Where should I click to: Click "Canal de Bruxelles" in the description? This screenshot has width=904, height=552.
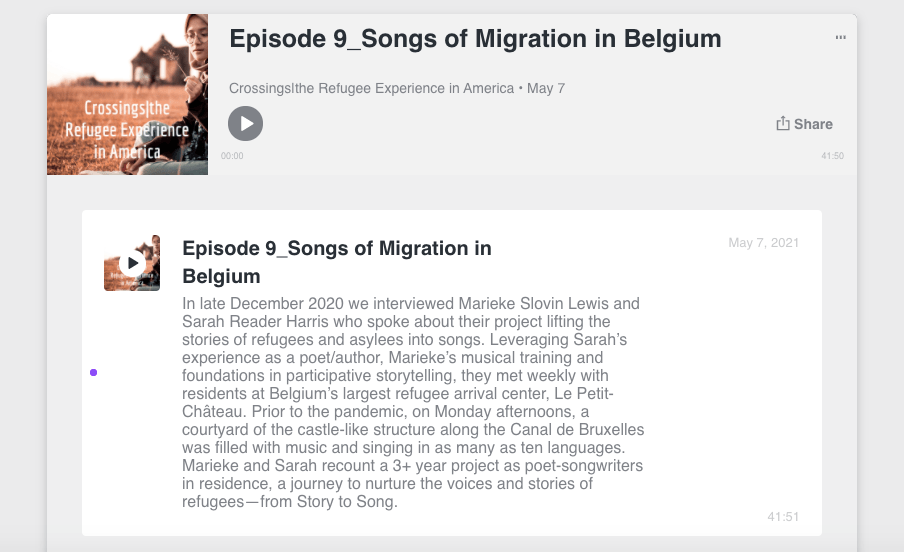[579, 430]
